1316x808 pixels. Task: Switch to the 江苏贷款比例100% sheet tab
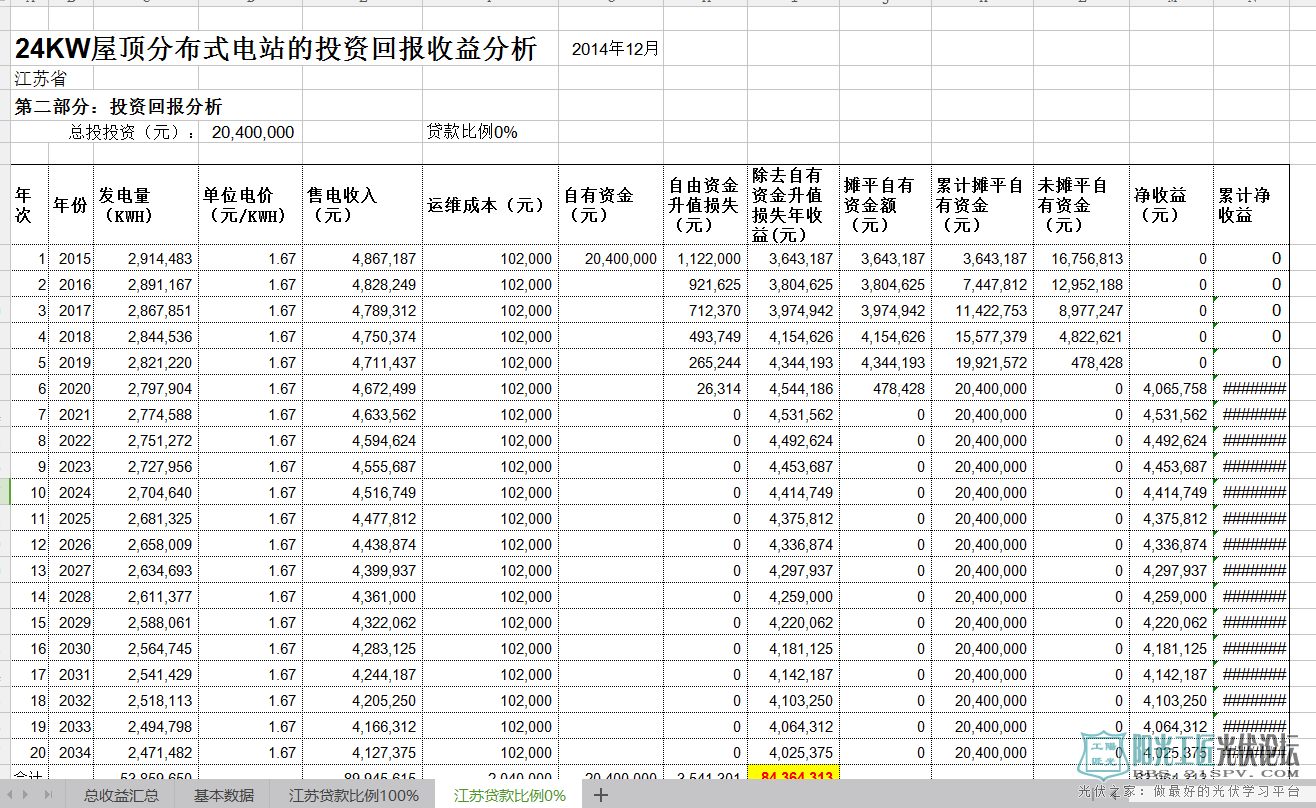pyautogui.click(x=354, y=796)
